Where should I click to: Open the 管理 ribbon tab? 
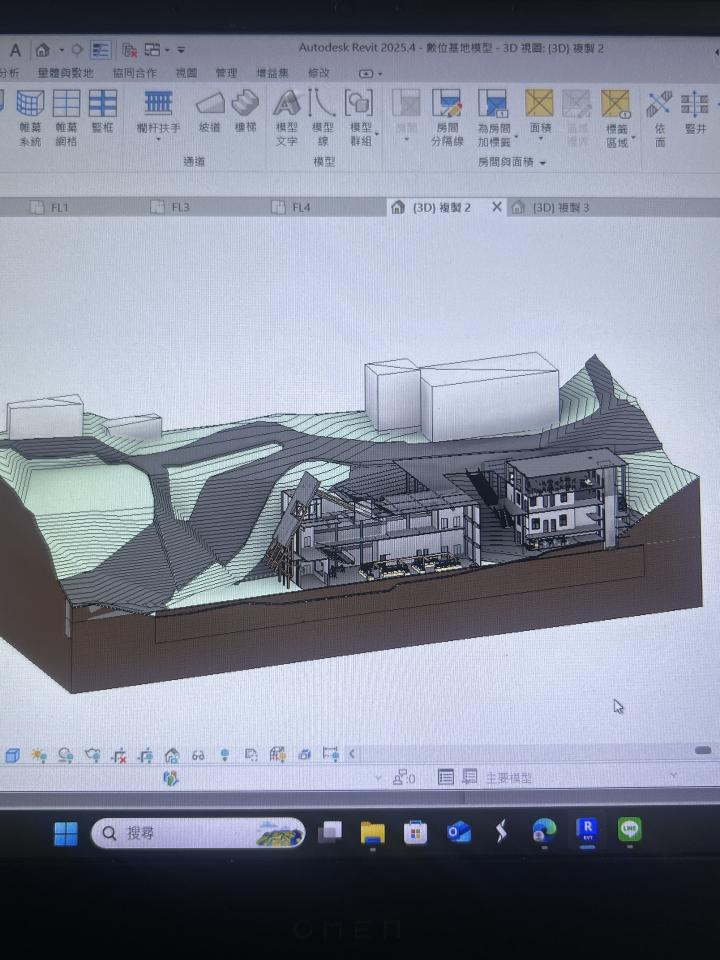tap(226, 73)
